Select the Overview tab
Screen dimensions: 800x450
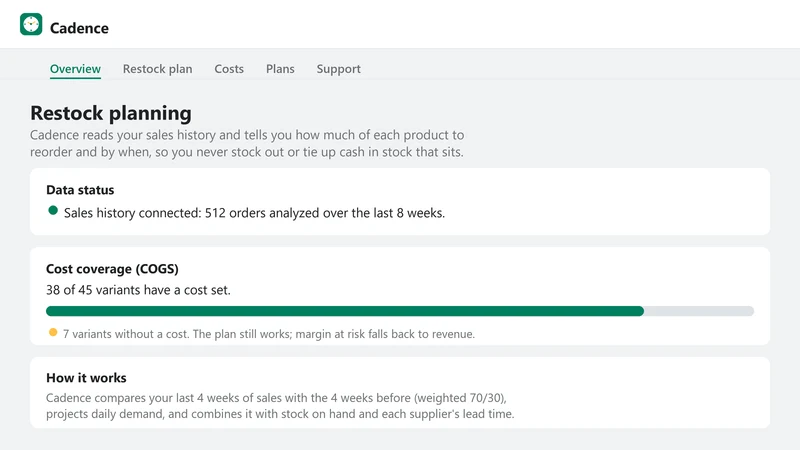click(76, 69)
